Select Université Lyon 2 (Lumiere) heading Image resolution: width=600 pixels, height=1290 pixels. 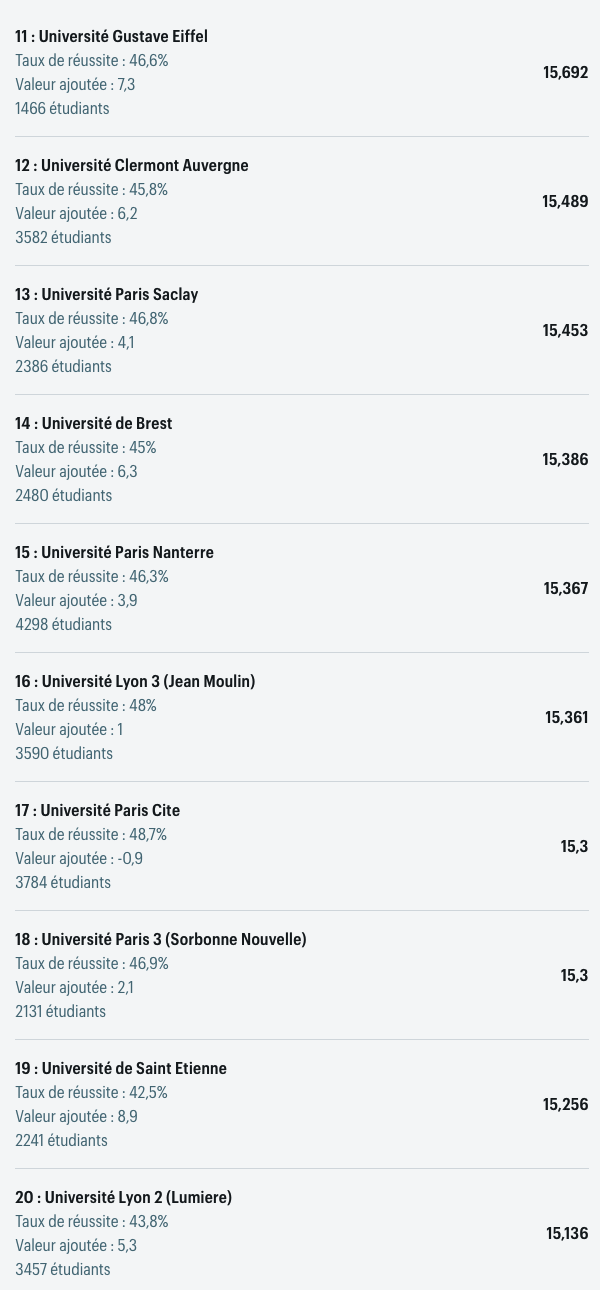coord(123,1198)
